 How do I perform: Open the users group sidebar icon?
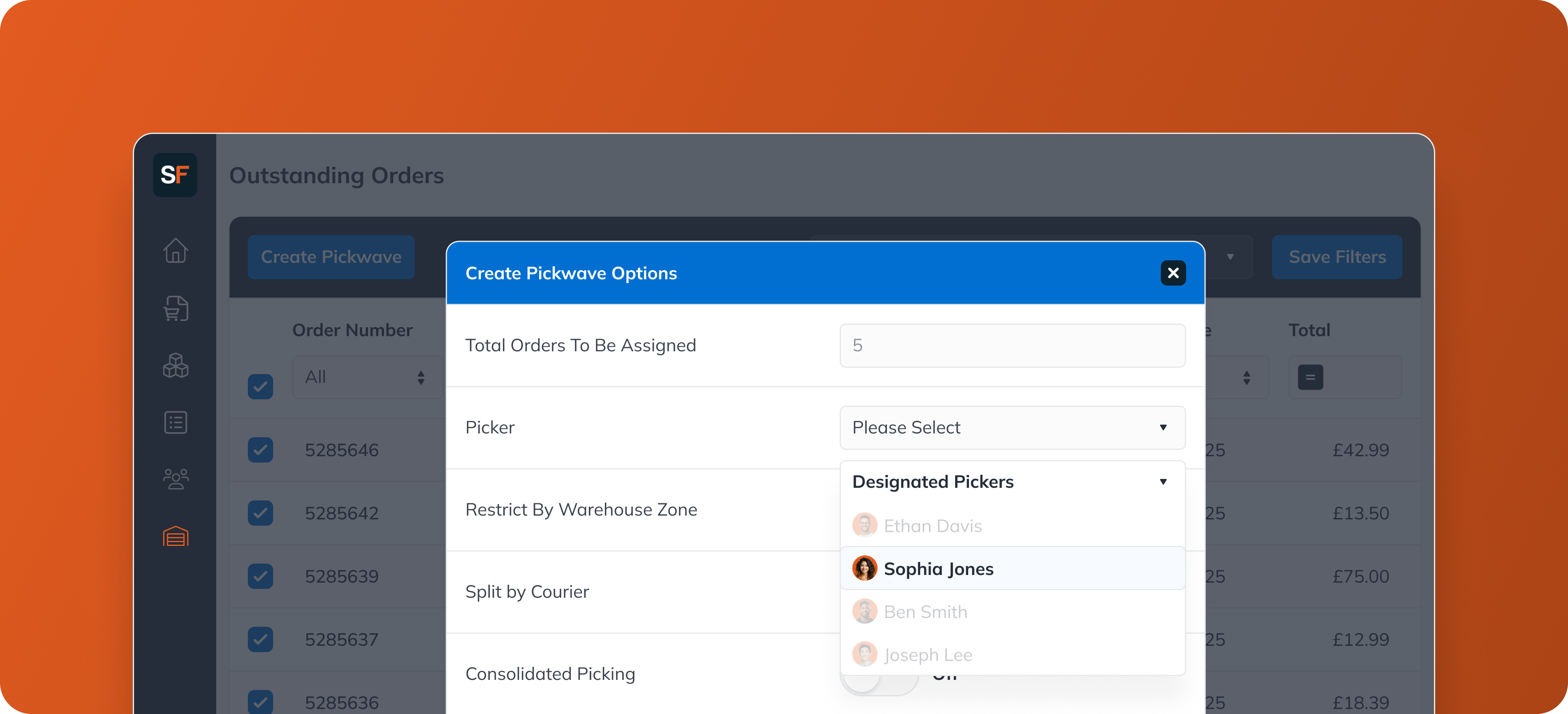(x=175, y=479)
